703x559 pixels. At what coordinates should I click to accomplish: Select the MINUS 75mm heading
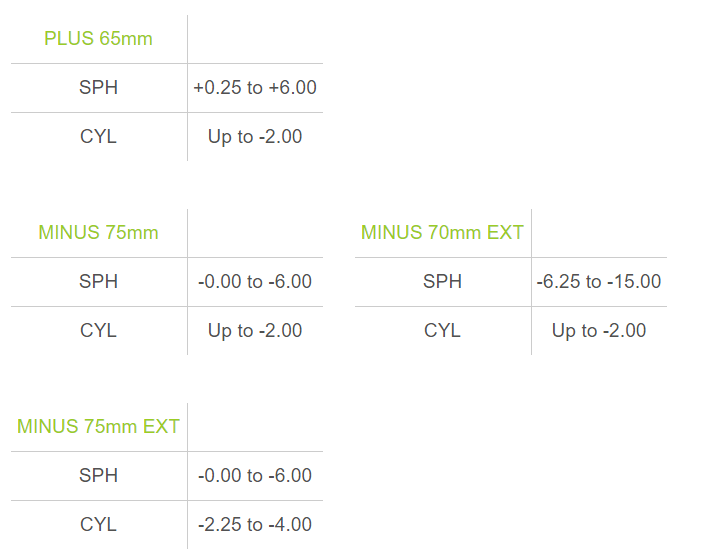click(98, 233)
